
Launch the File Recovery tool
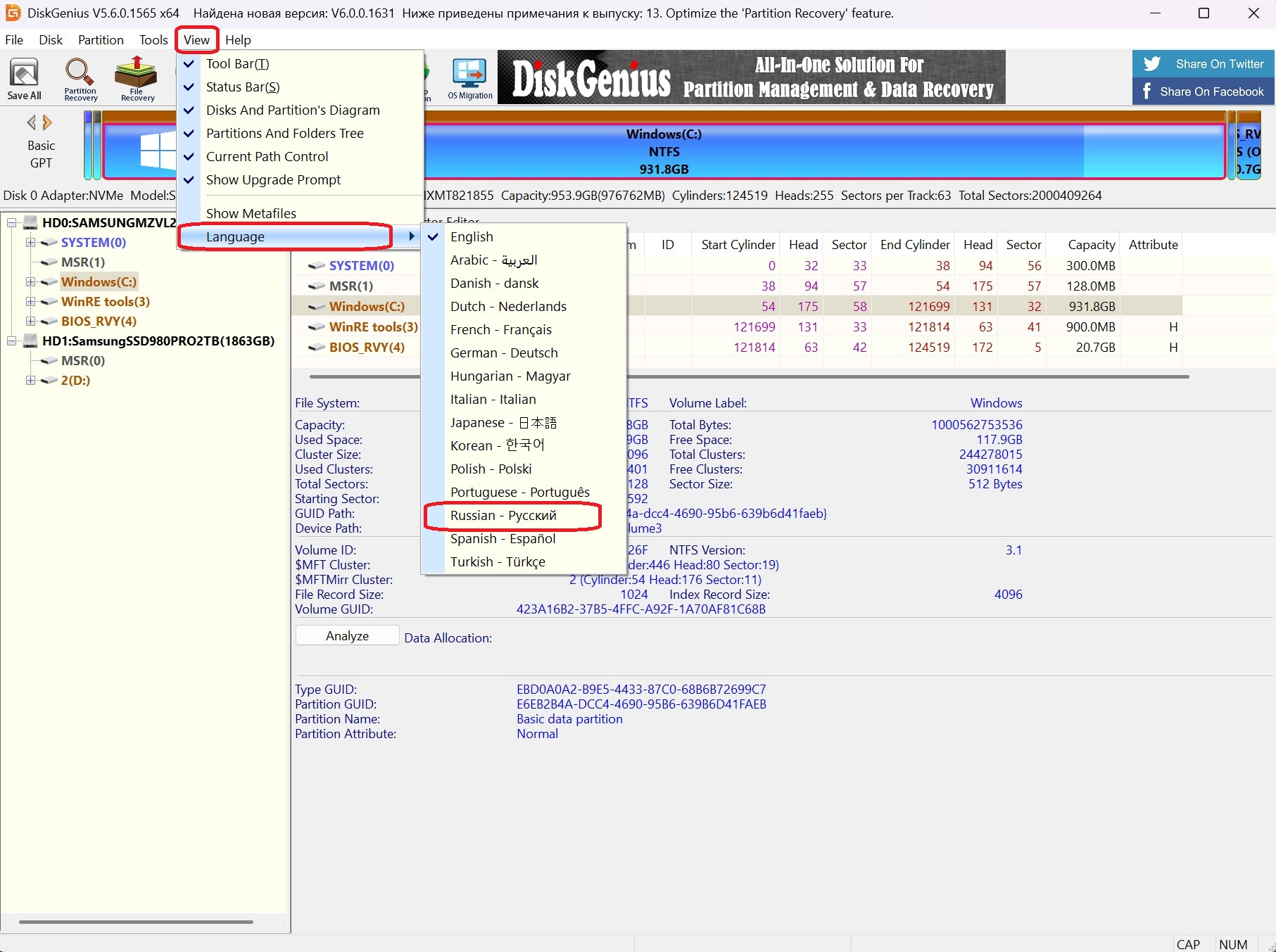coord(137,78)
